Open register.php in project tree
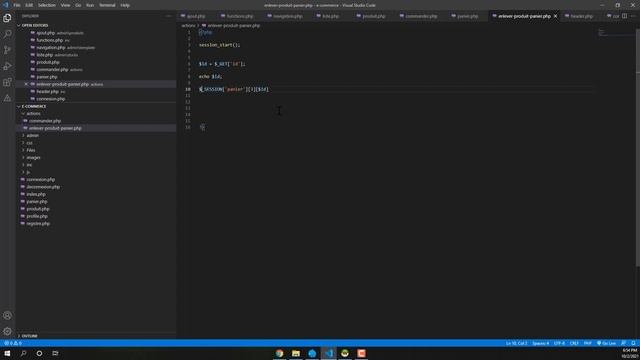The image size is (640, 360). (x=38, y=224)
